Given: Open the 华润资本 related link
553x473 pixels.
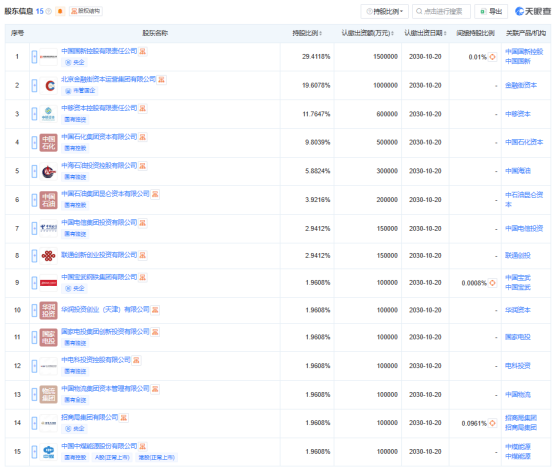Looking at the screenshot, I should coord(518,310).
